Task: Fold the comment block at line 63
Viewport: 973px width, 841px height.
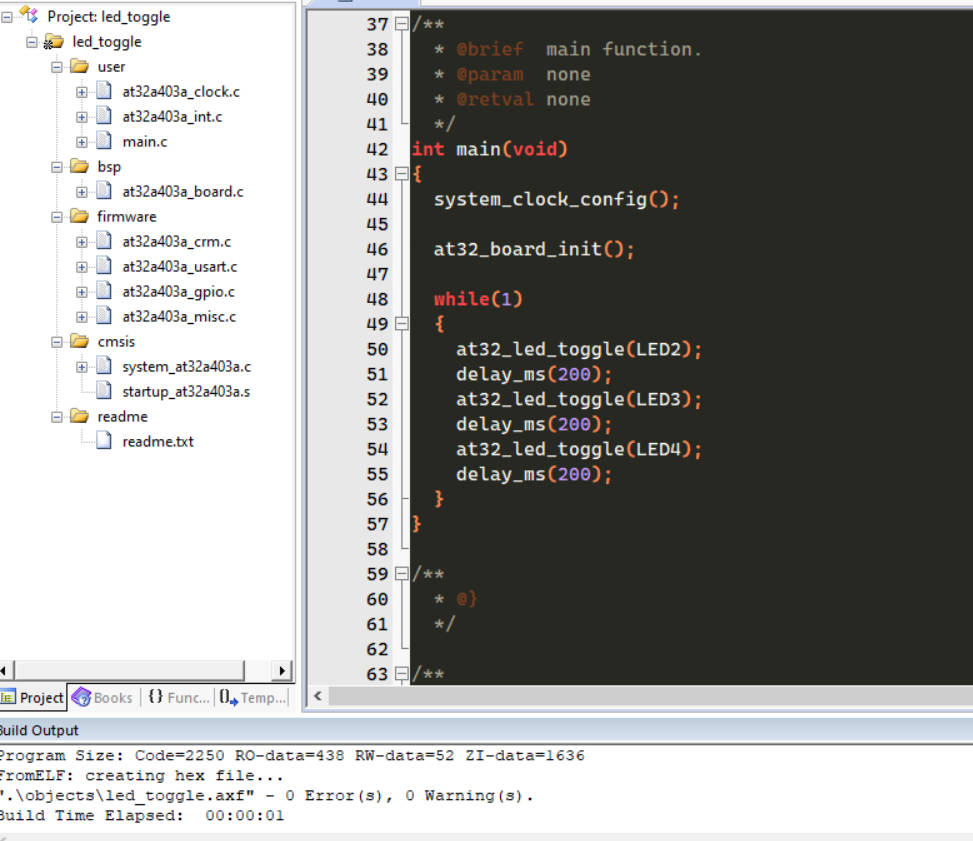Action: (x=401, y=674)
